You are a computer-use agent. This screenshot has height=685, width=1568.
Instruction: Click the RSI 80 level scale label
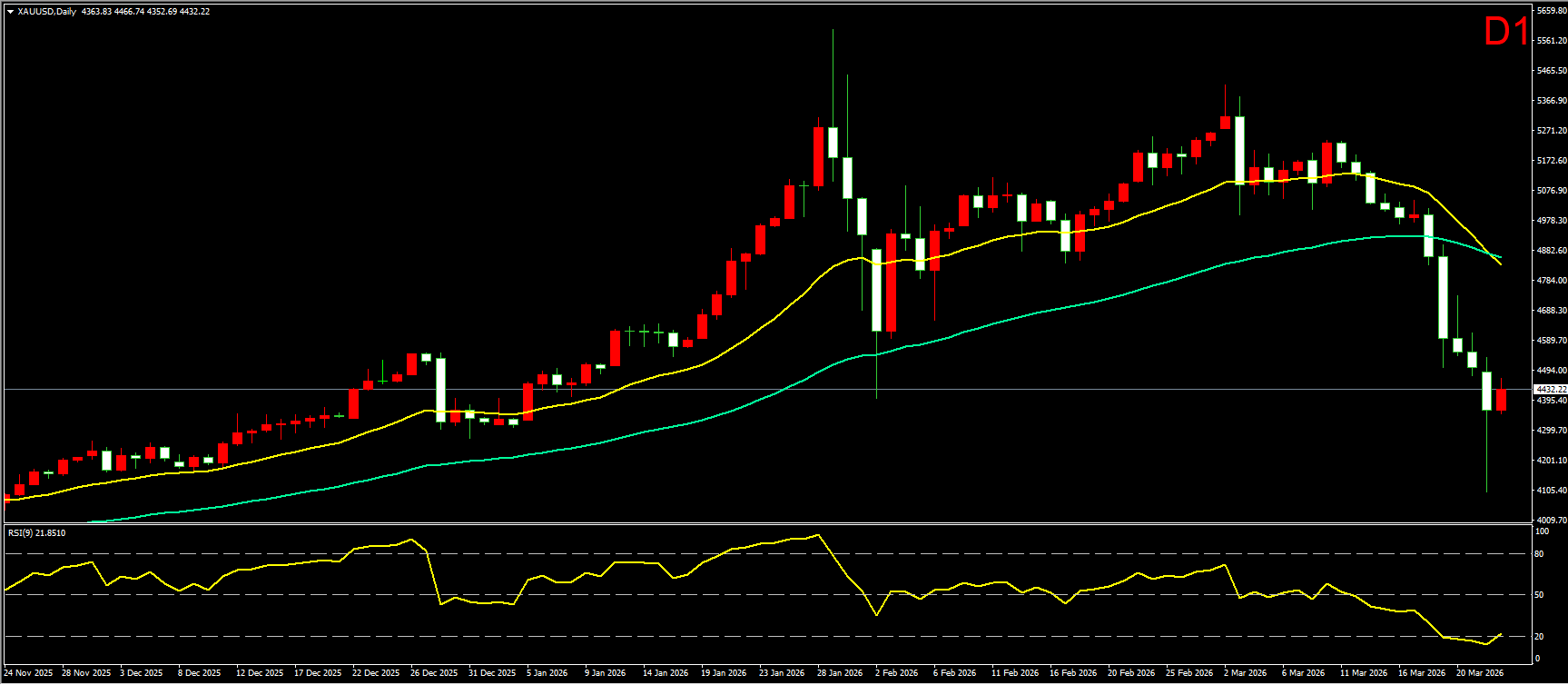tap(1539, 553)
